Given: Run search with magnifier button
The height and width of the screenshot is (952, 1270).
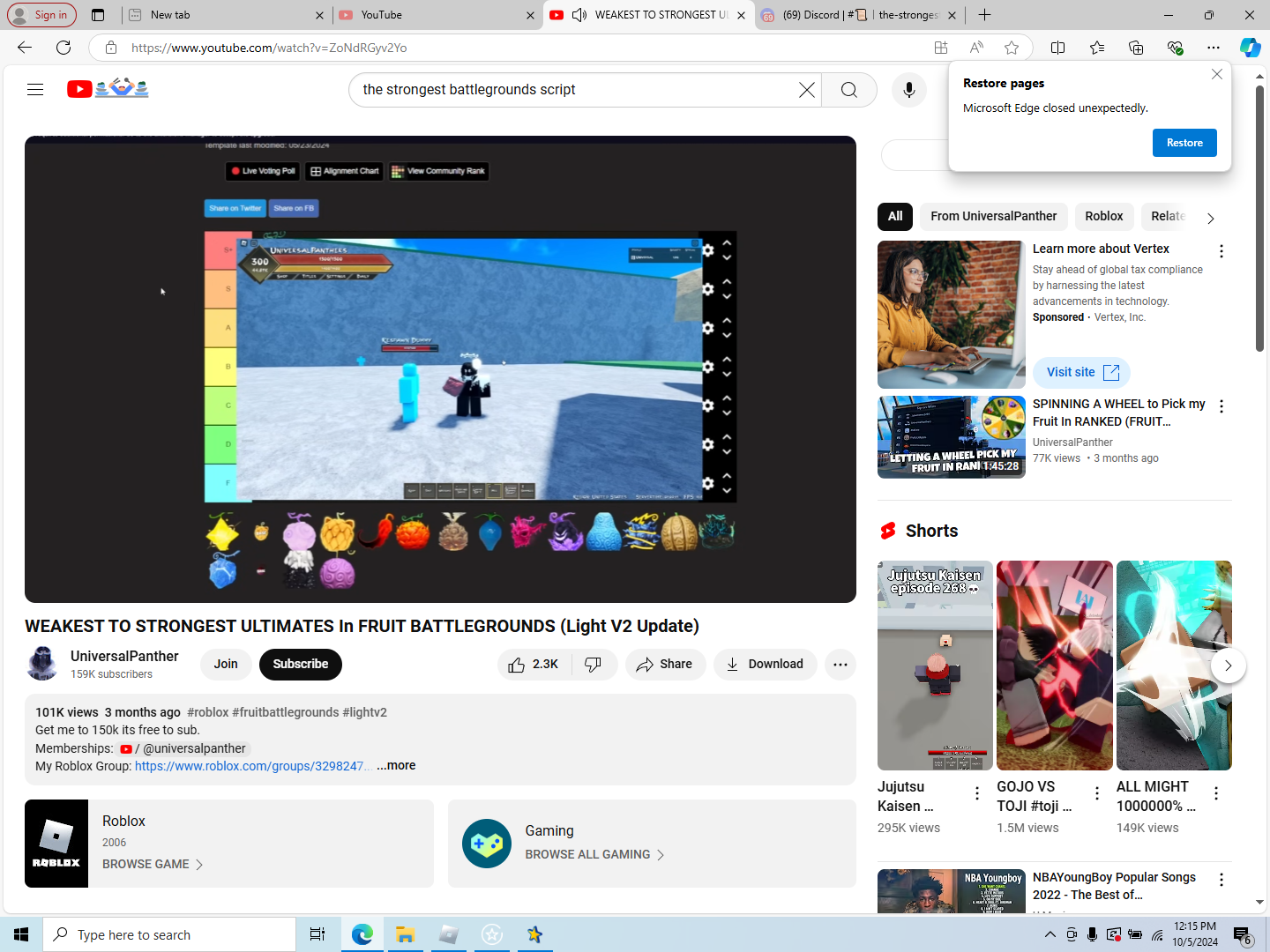Looking at the screenshot, I should (848, 90).
